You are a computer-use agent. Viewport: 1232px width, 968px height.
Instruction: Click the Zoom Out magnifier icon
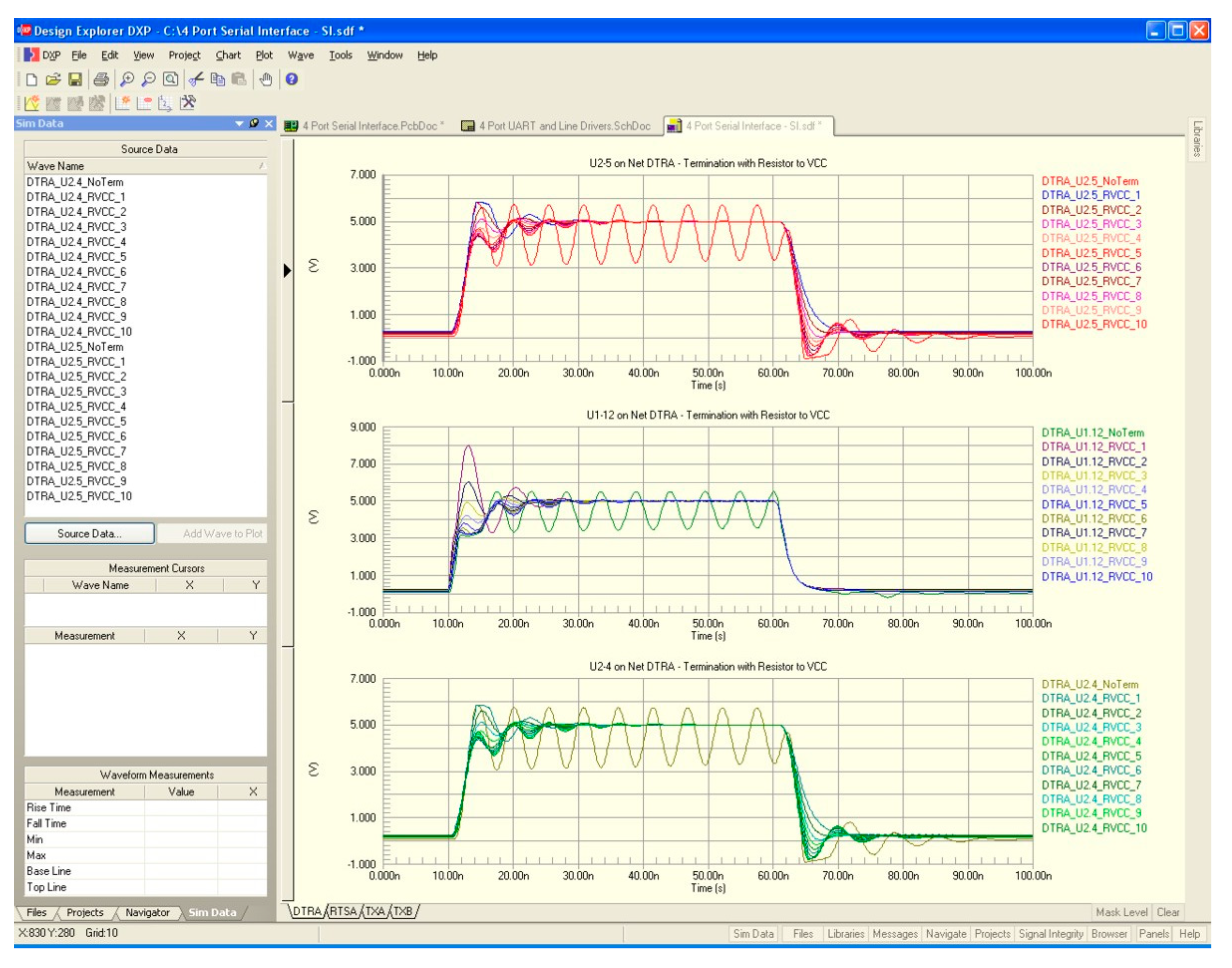point(149,79)
